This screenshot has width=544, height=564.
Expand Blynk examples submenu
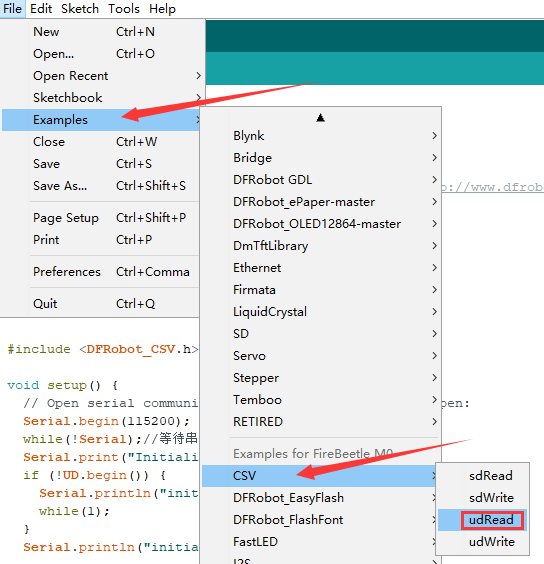(320, 136)
